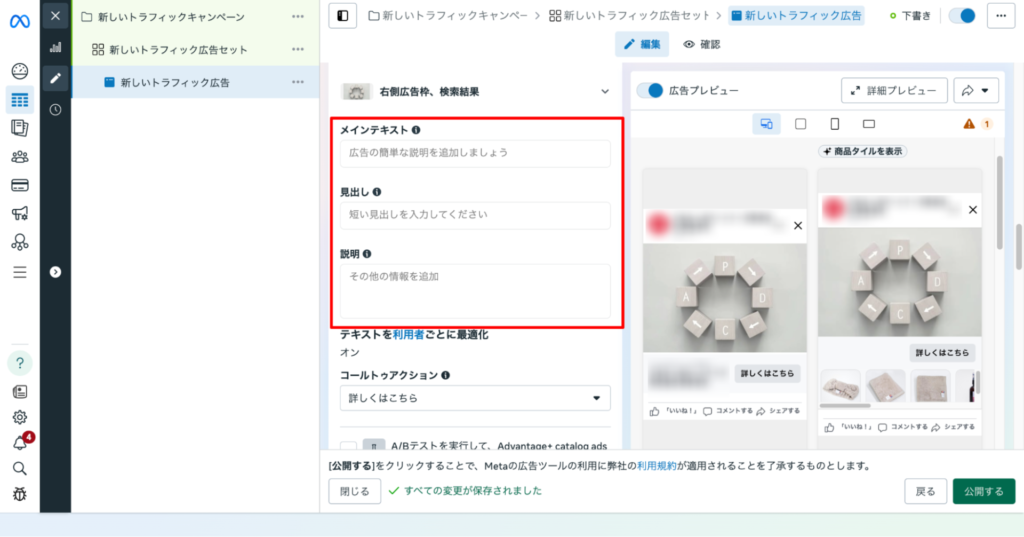This screenshot has height=537, width=1024.
Task: Select the 編集 tab
Action: pos(642,44)
